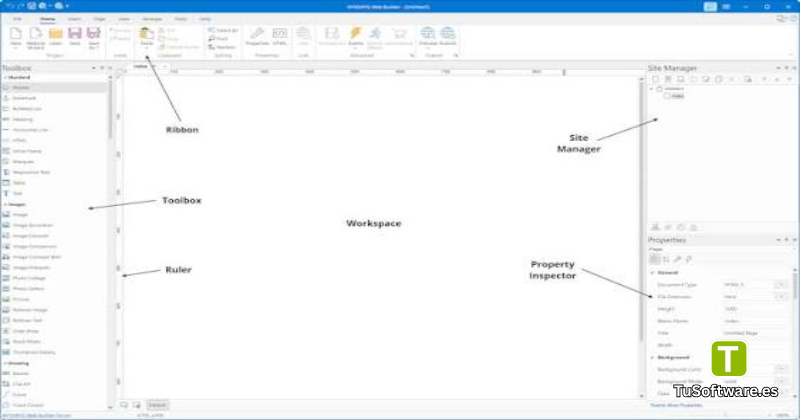Click the categorized view icon in Properties
Viewport: 800px width, 420px height.
655,259
